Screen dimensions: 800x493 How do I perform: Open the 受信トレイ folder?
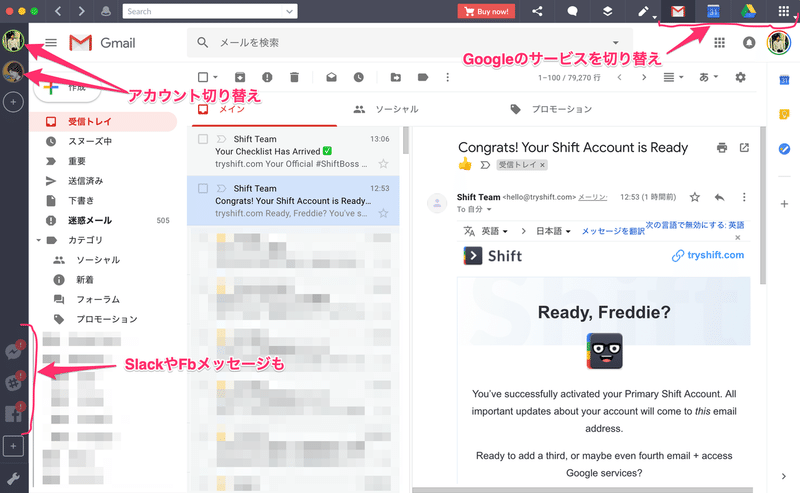[104, 121]
